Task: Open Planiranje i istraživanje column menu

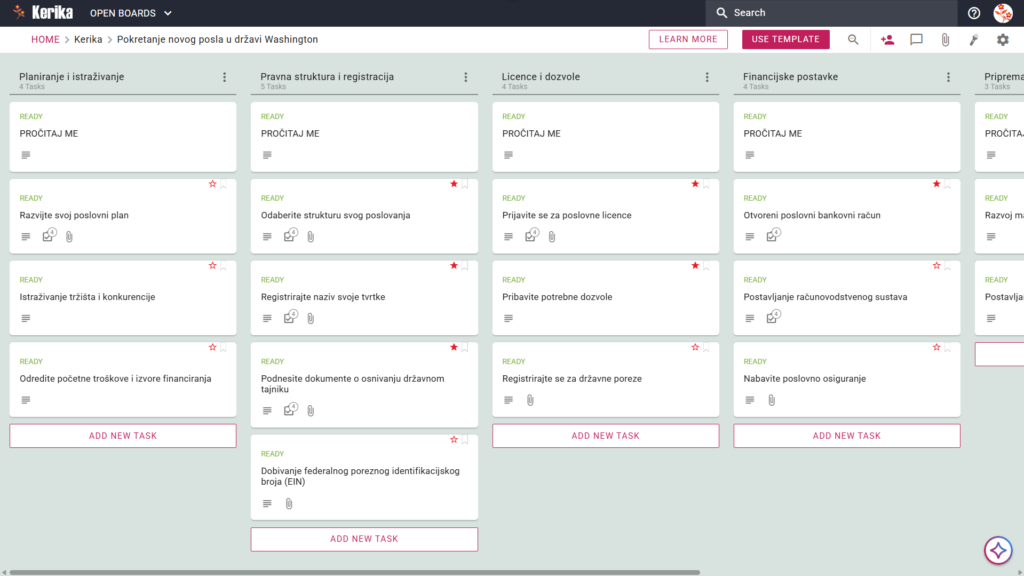Action: (x=225, y=77)
